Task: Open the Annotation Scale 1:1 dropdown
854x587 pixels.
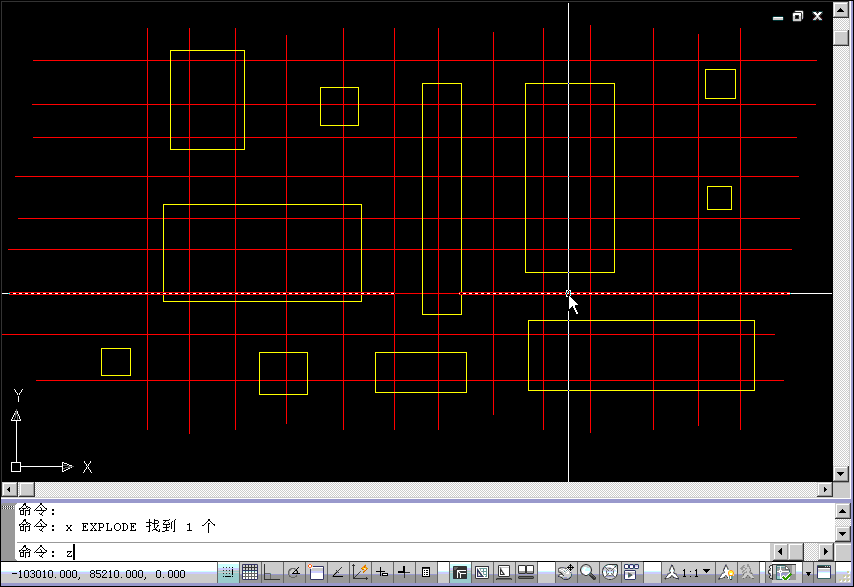Action: (x=688, y=573)
